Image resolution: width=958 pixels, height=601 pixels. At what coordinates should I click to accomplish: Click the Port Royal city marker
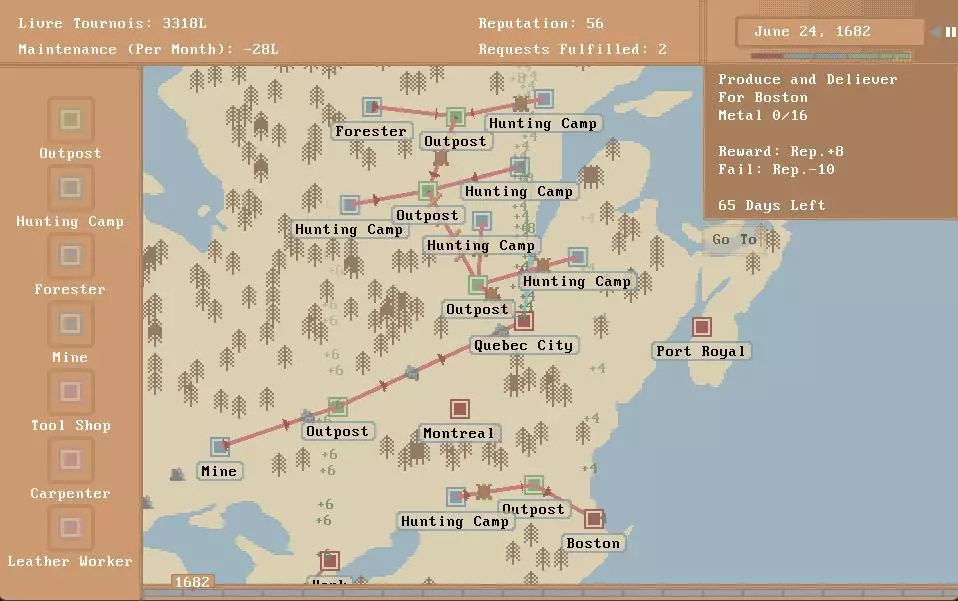click(x=702, y=328)
